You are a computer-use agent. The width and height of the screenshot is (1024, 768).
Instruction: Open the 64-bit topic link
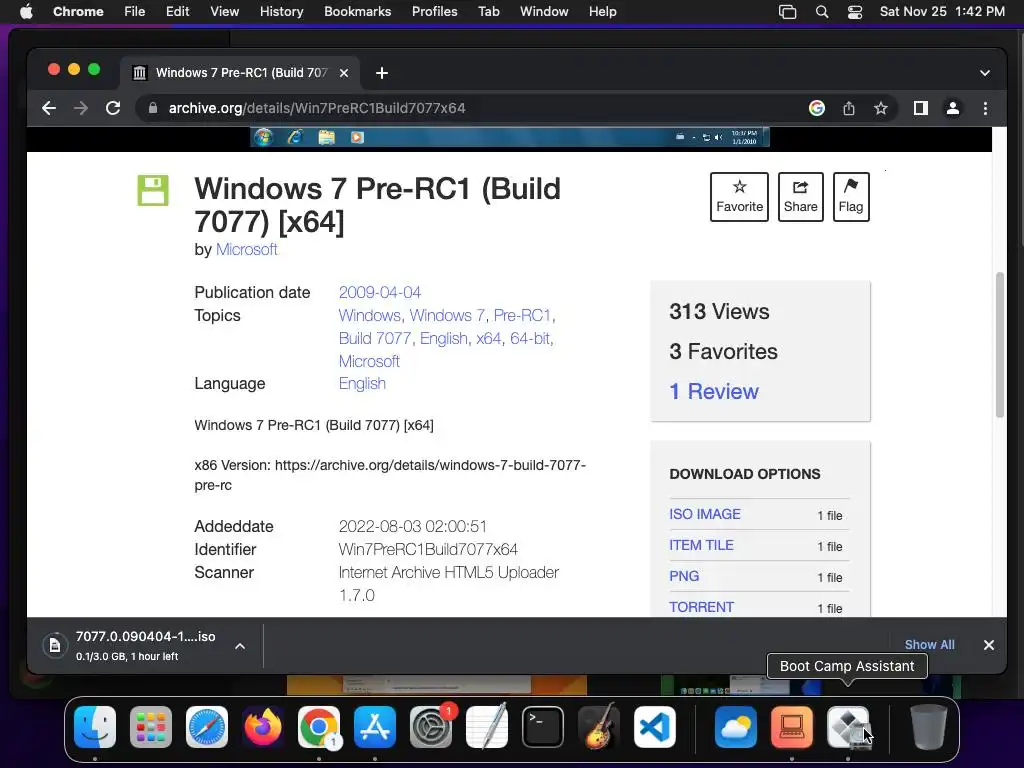coord(530,338)
